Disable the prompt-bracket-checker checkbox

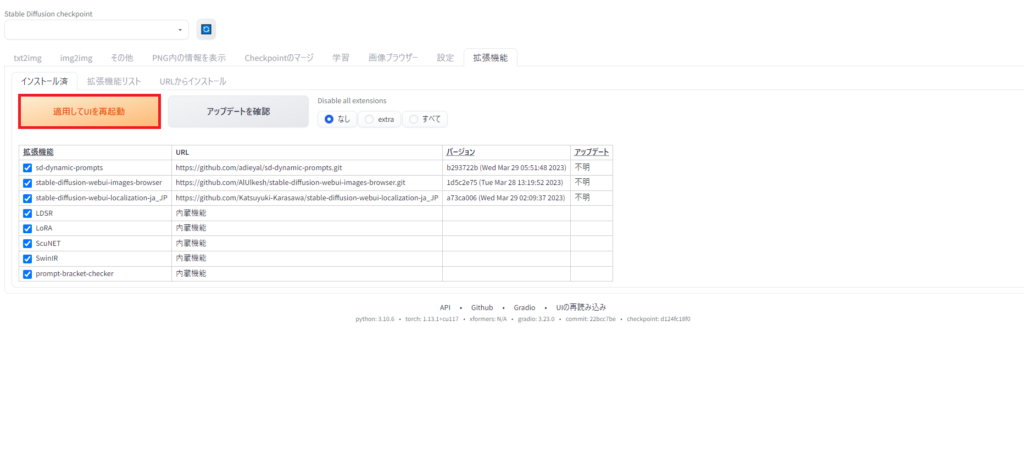pos(27,274)
